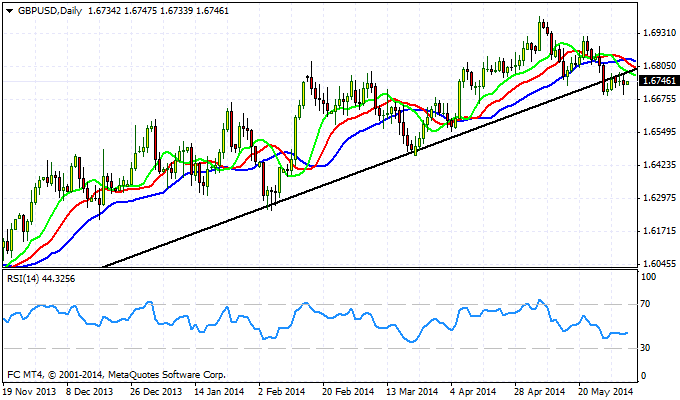Click the triangle arrow beside GBPUSD,Daily
The image size is (680, 400).
(x=10, y=11)
